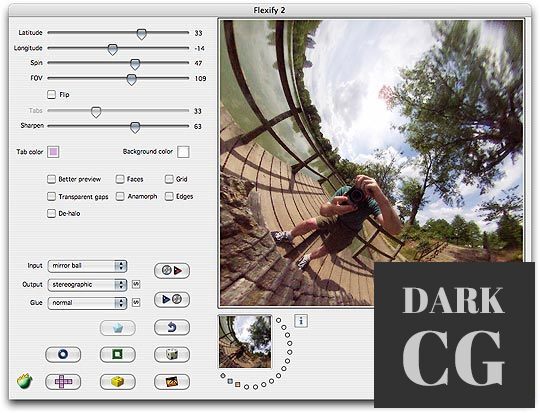This screenshot has width=540, height=413.
Task: Toggle the Grid checkbox
Action: [169, 179]
